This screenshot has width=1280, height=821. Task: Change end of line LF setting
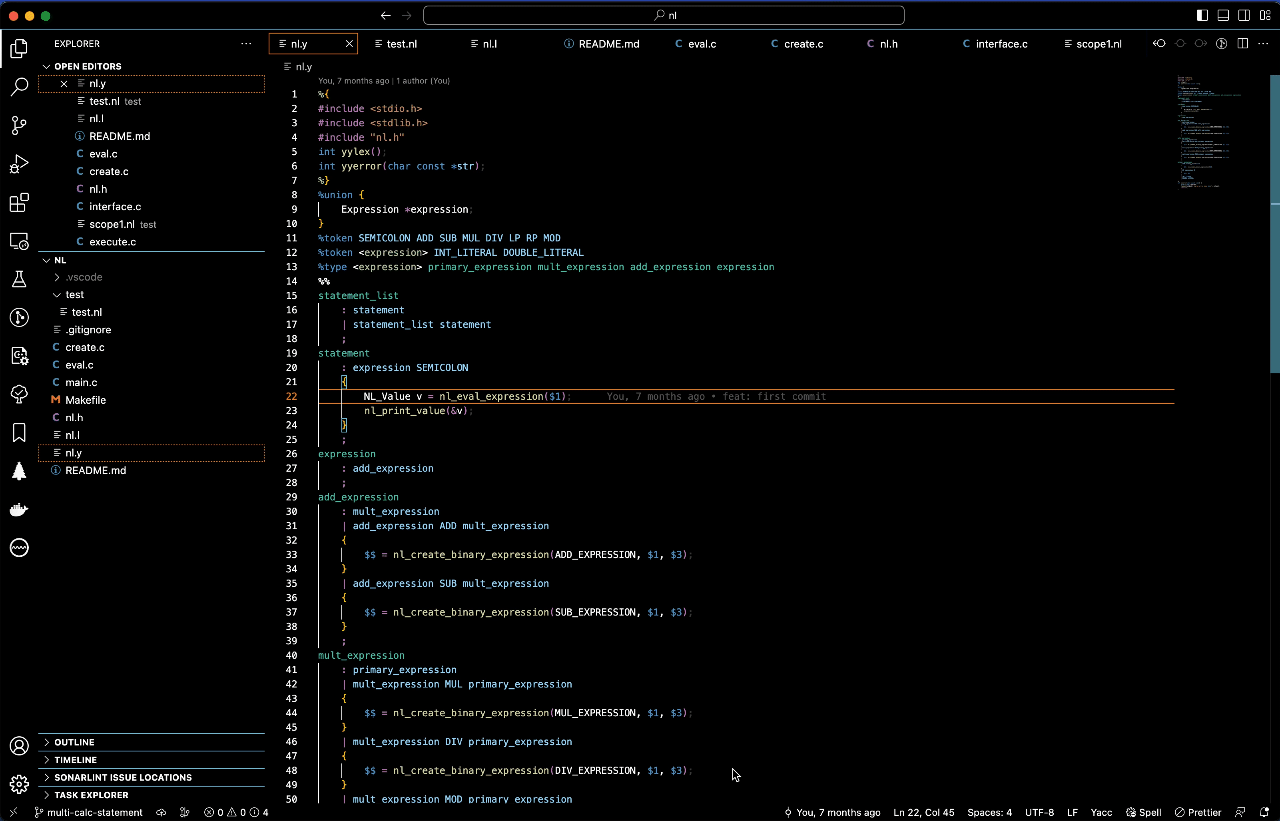point(1072,812)
